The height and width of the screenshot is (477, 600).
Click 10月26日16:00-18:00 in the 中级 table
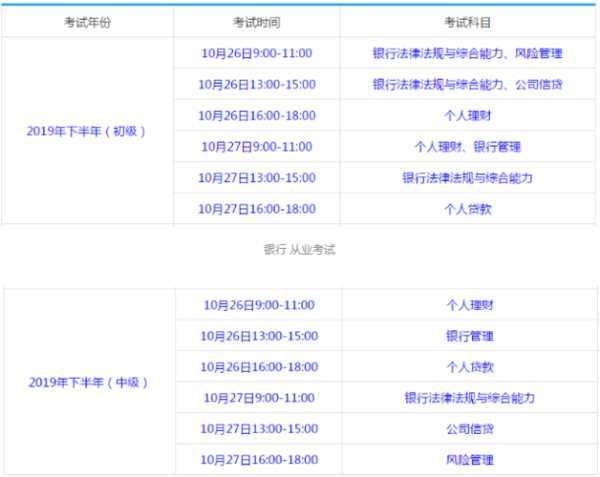pos(258,367)
